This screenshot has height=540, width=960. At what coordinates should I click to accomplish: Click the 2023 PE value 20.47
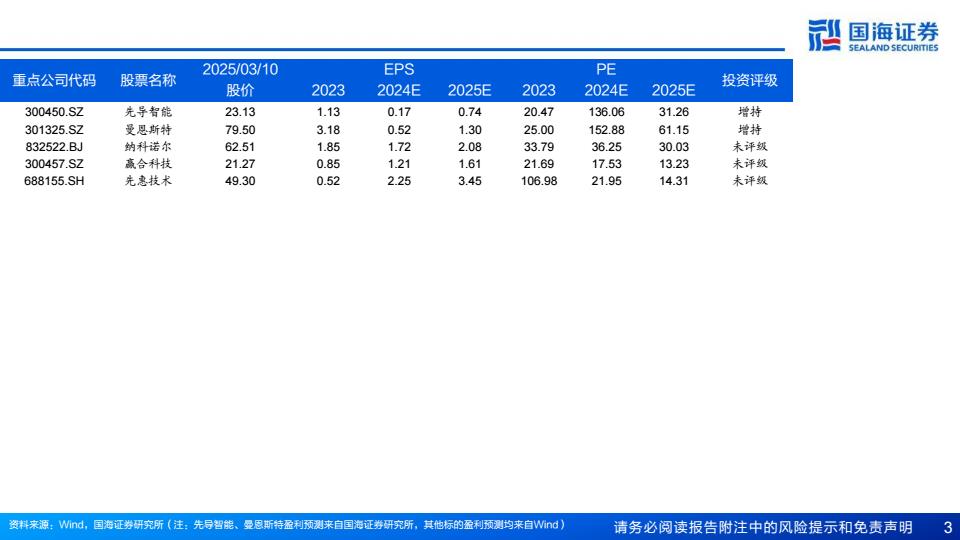pyautogui.click(x=539, y=112)
